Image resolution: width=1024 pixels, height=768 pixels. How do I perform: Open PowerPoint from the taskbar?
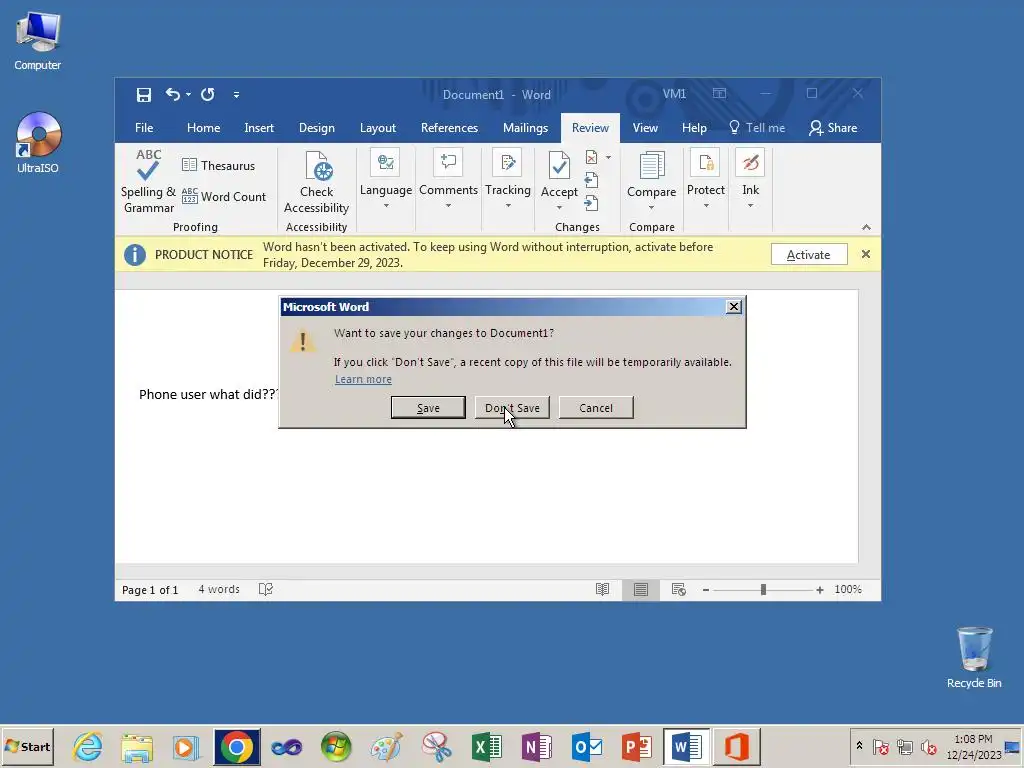tap(637, 746)
